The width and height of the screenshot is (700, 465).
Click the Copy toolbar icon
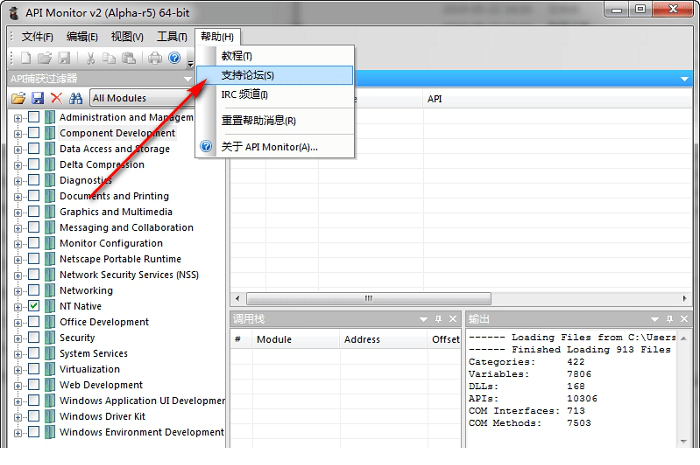click(x=109, y=58)
